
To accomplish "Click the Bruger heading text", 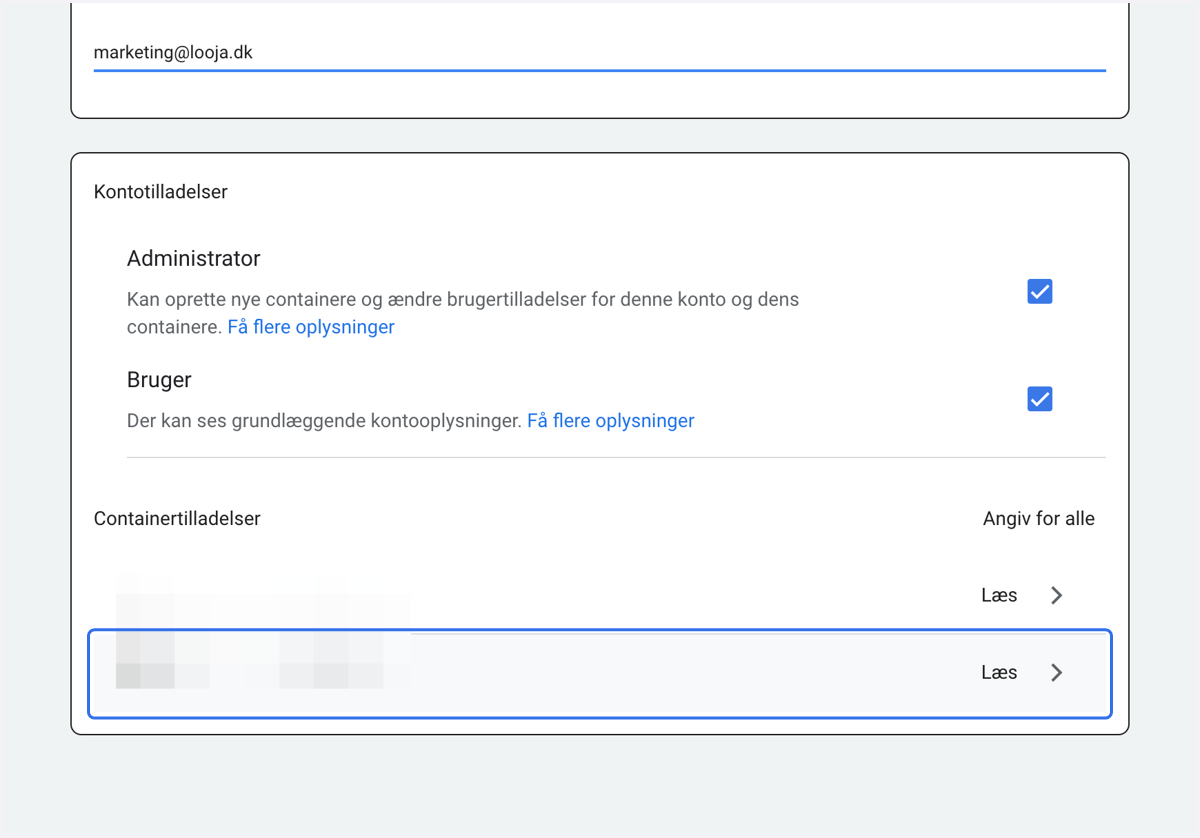I will click(x=159, y=380).
